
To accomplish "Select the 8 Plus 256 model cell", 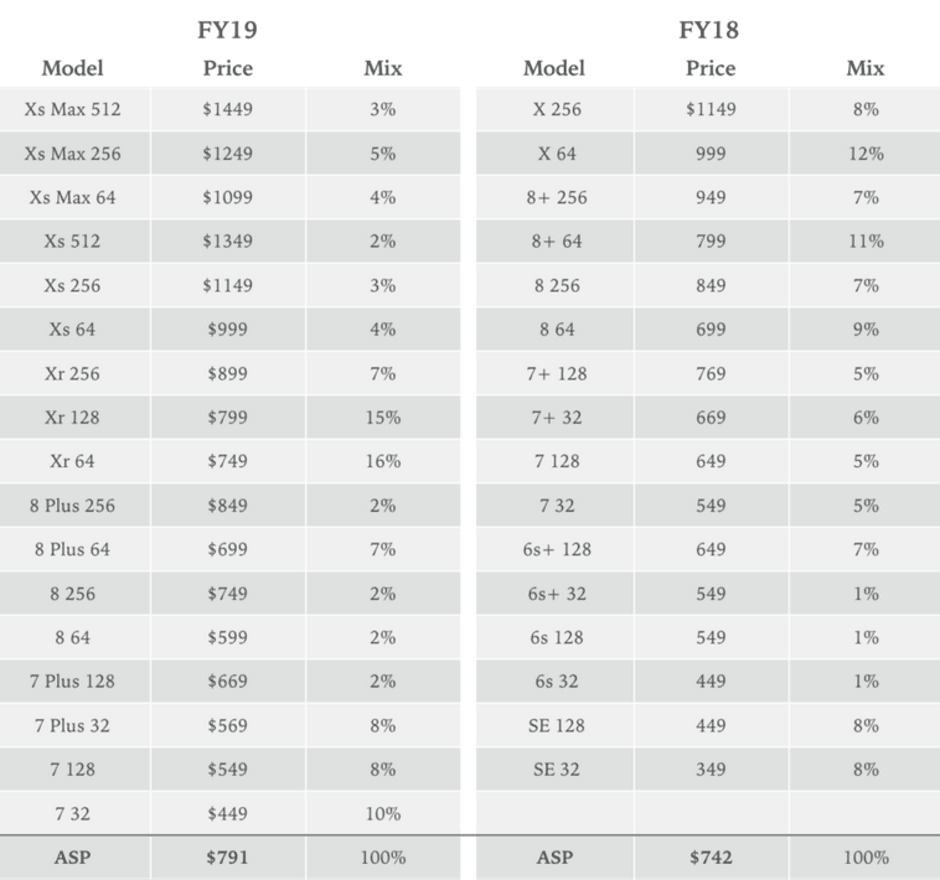I will click(73, 505).
